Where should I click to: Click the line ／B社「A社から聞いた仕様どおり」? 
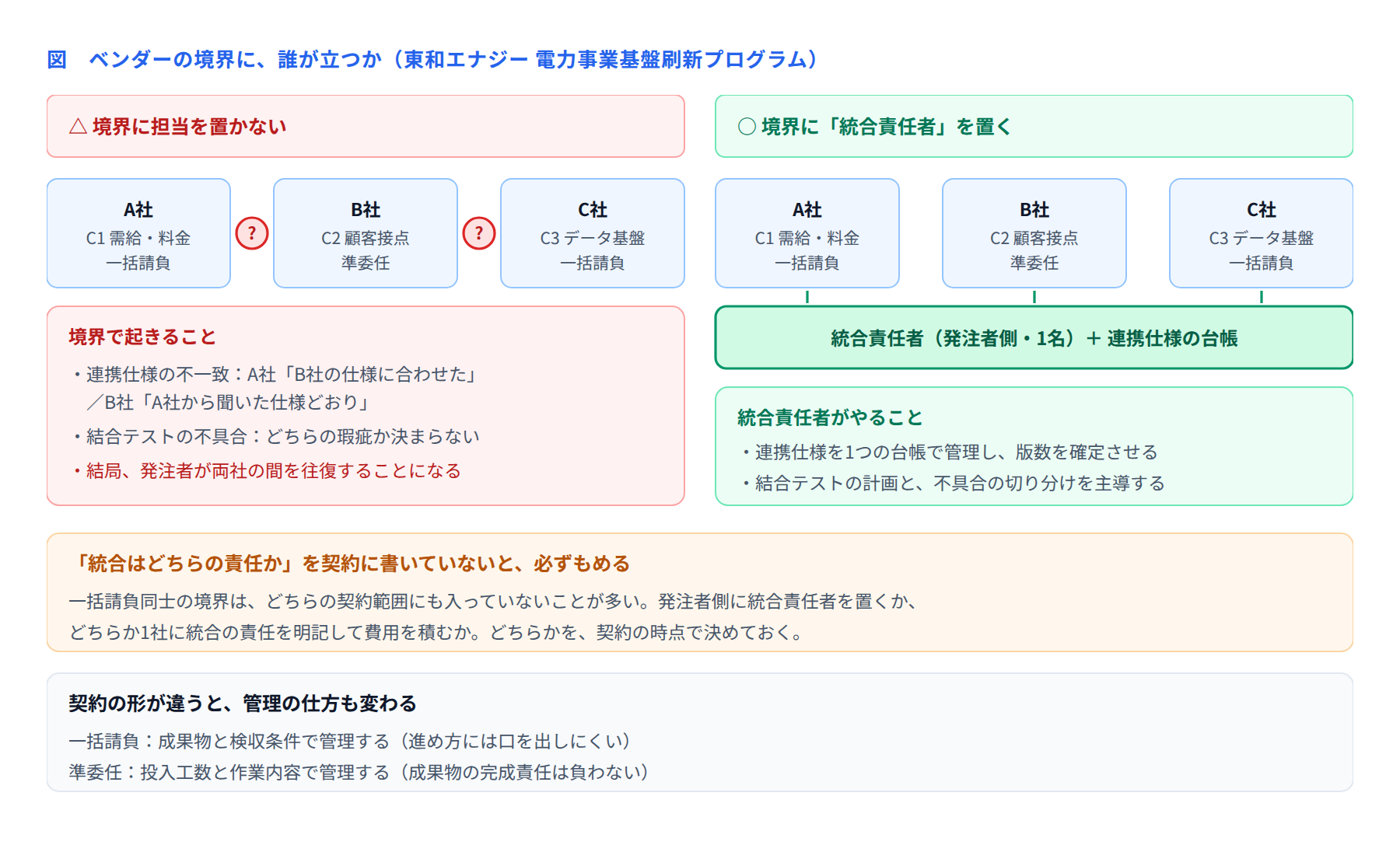(228, 403)
